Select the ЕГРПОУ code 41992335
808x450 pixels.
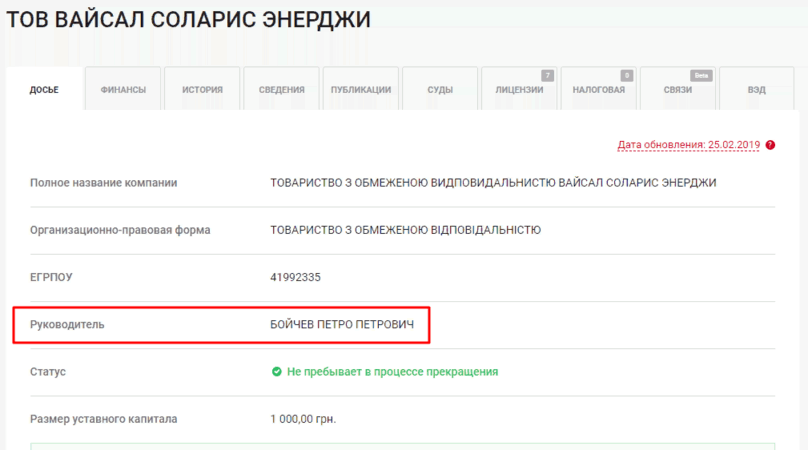pos(295,277)
